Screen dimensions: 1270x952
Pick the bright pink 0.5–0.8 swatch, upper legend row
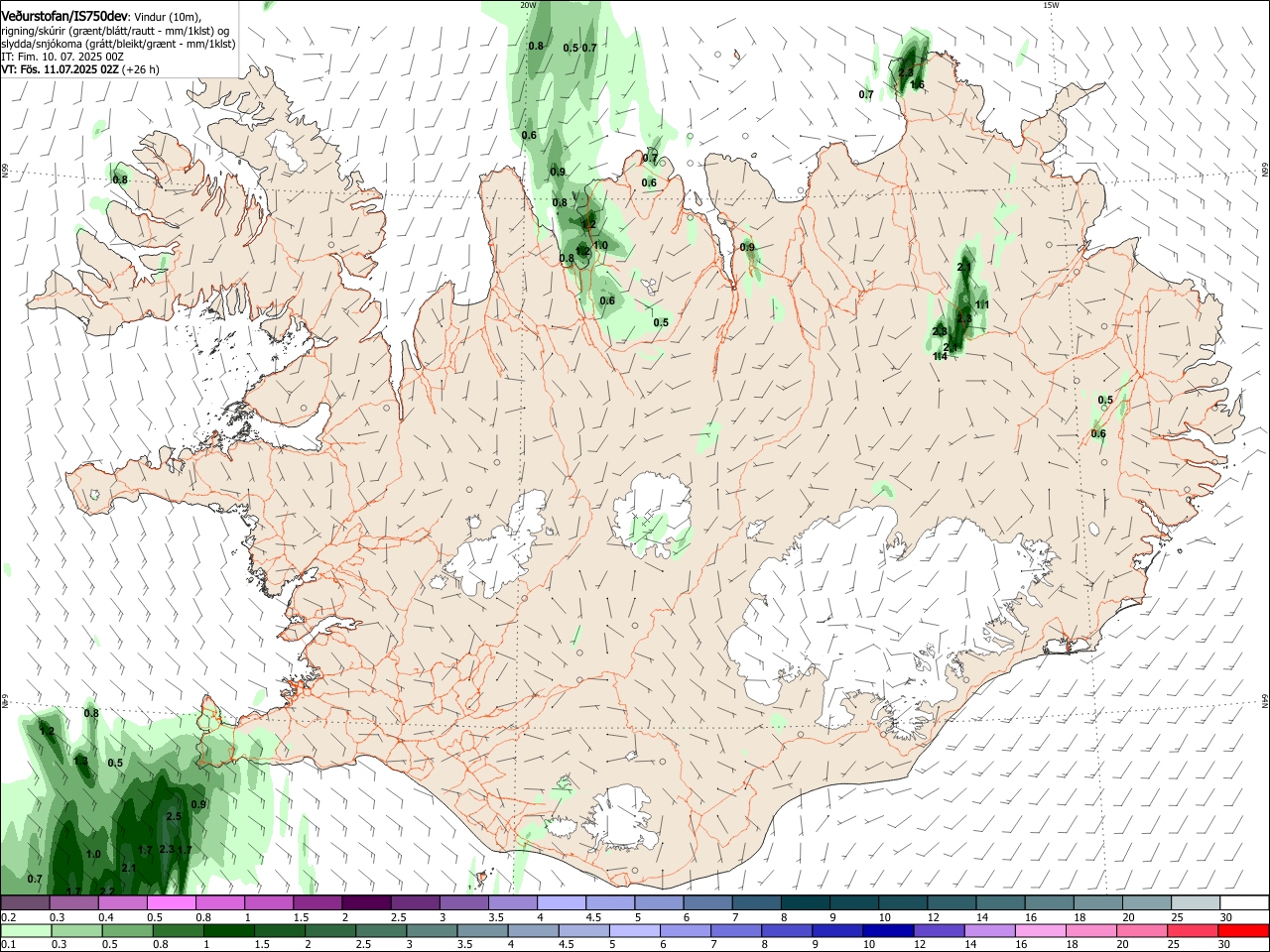tap(173, 902)
